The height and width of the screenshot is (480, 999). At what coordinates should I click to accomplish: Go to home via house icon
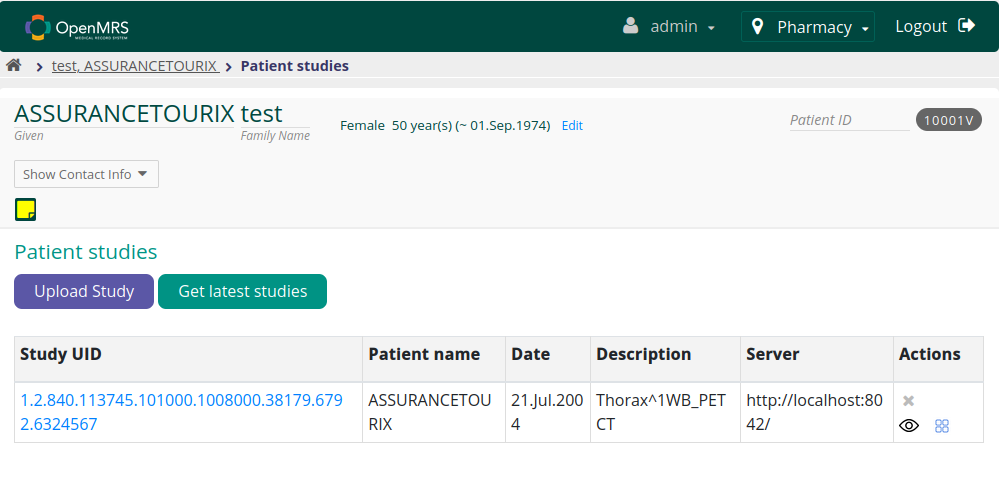(x=14, y=65)
